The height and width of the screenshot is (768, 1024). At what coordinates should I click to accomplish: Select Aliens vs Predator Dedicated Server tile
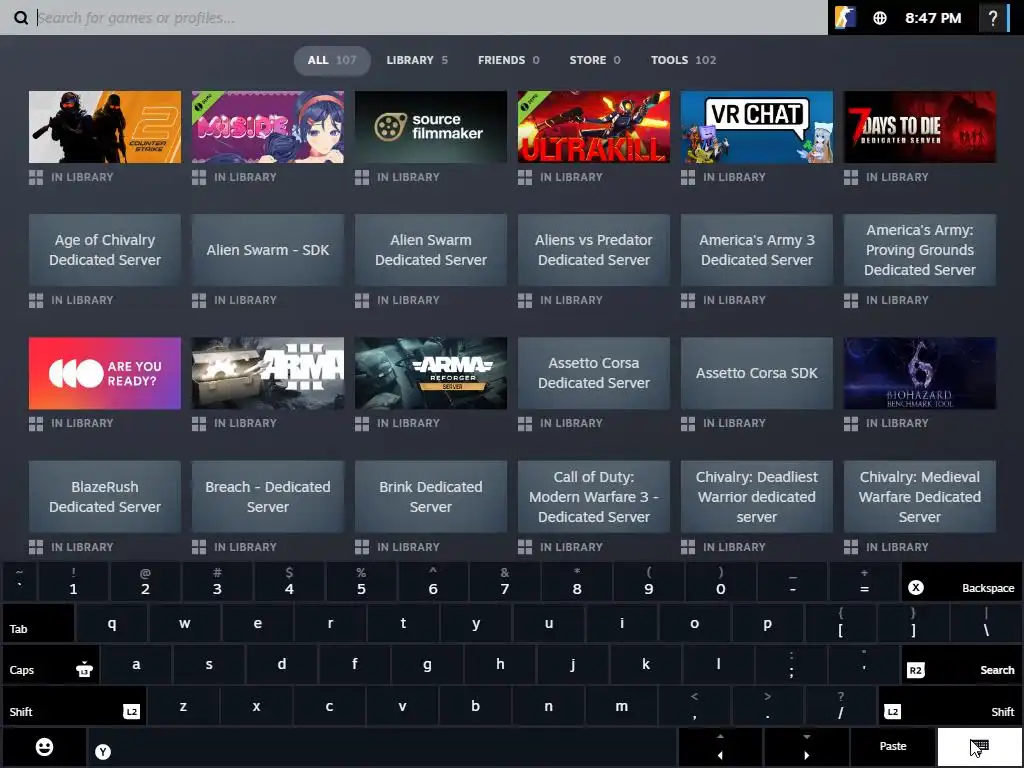click(x=594, y=250)
